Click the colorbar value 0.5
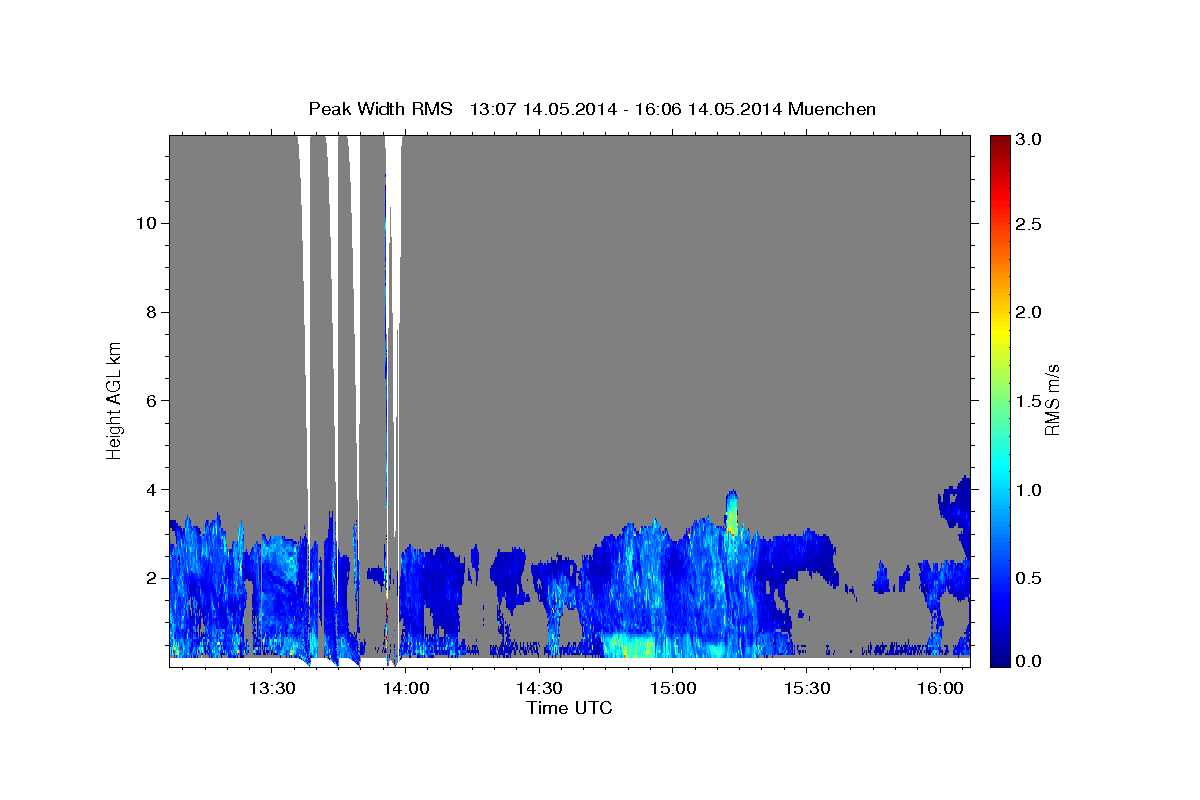The height and width of the screenshot is (800, 1200). click(x=1029, y=578)
